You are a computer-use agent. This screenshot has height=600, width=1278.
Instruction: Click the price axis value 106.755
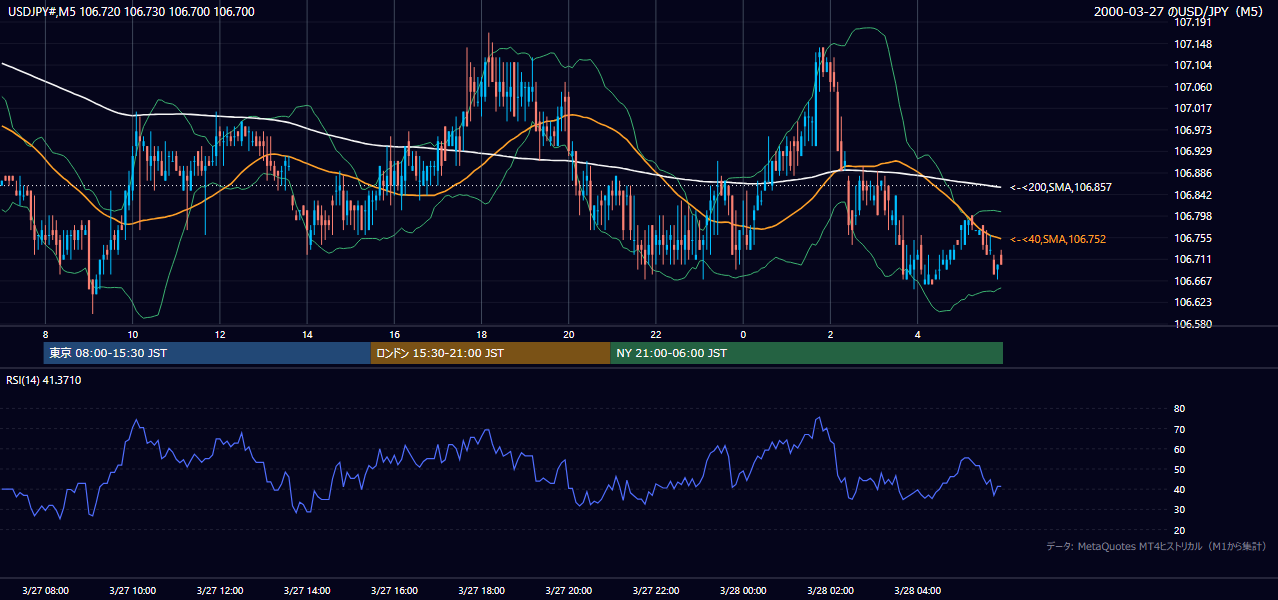point(1194,238)
